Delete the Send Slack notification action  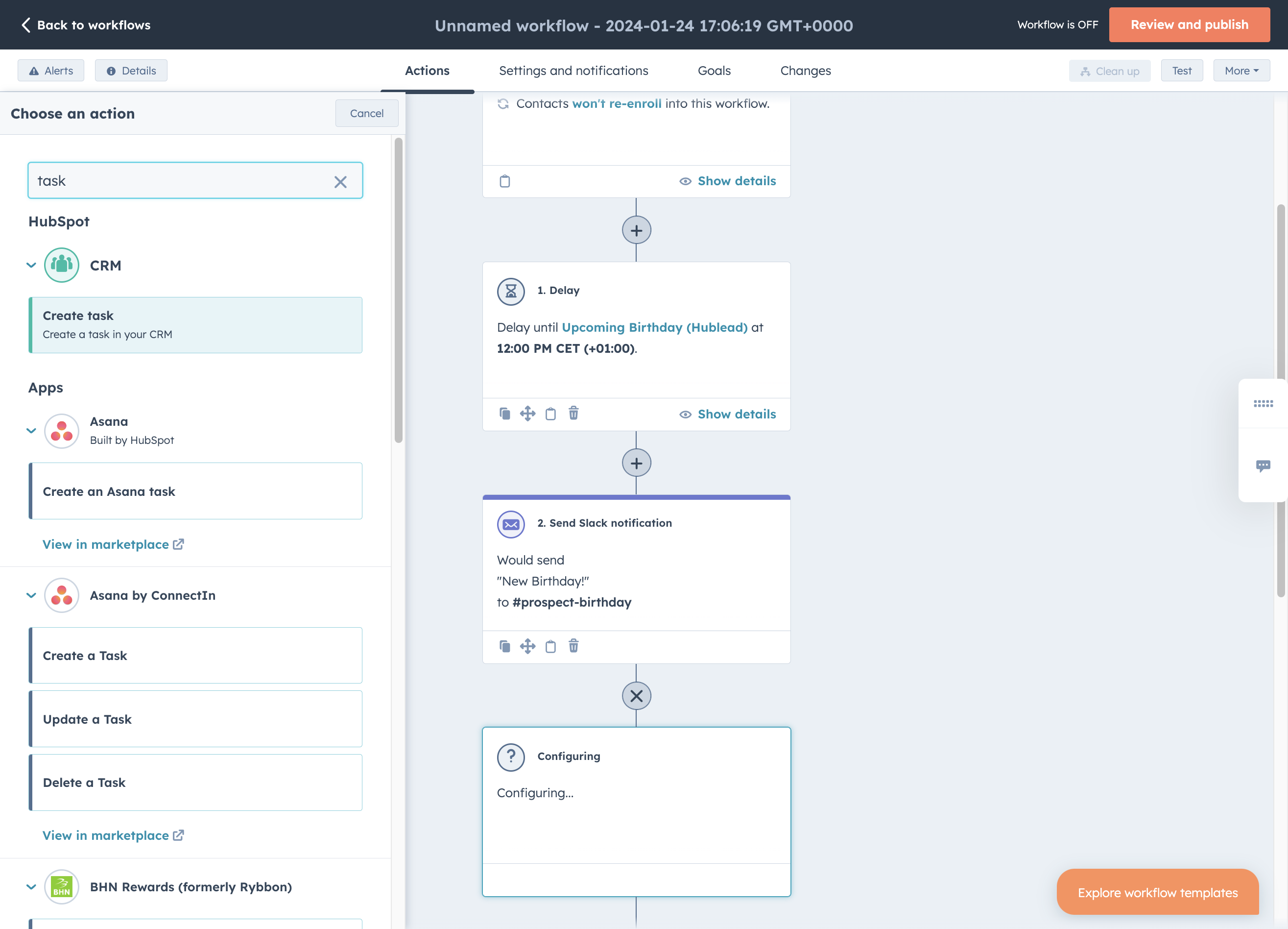[x=573, y=645]
